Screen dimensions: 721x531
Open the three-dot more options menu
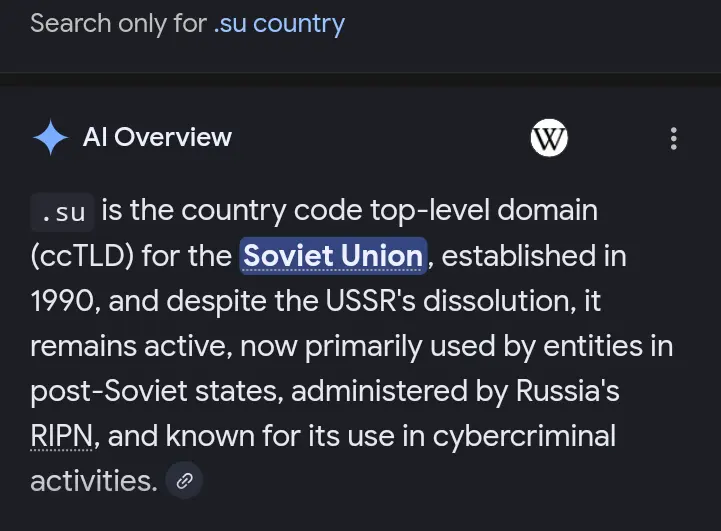pyautogui.click(x=674, y=138)
